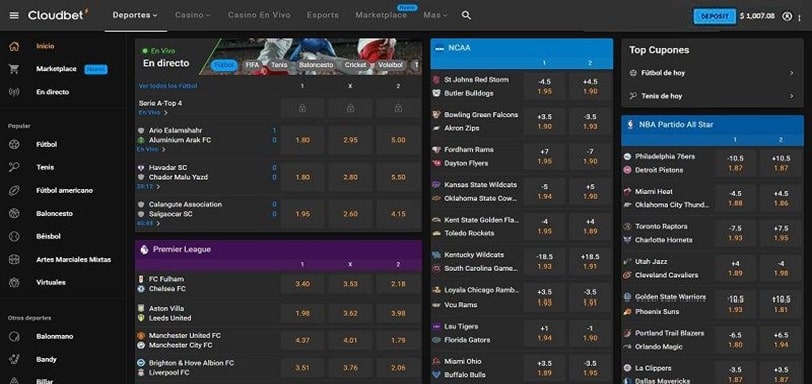Open Casino En Vivo section
The width and height of the screenshot is (812, 384).
click(259, 16)
